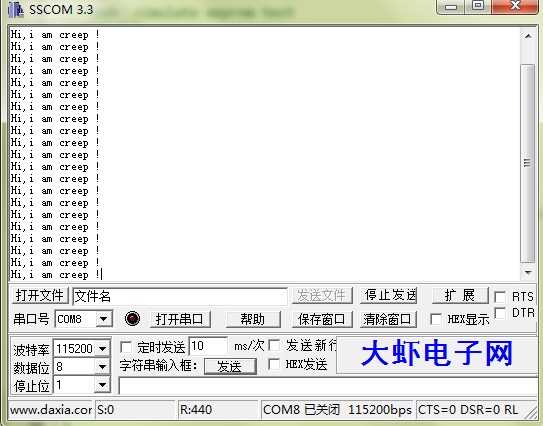
Task: Click the 帮助 help button
Action: pyautogui.click(x=253, y=319)
